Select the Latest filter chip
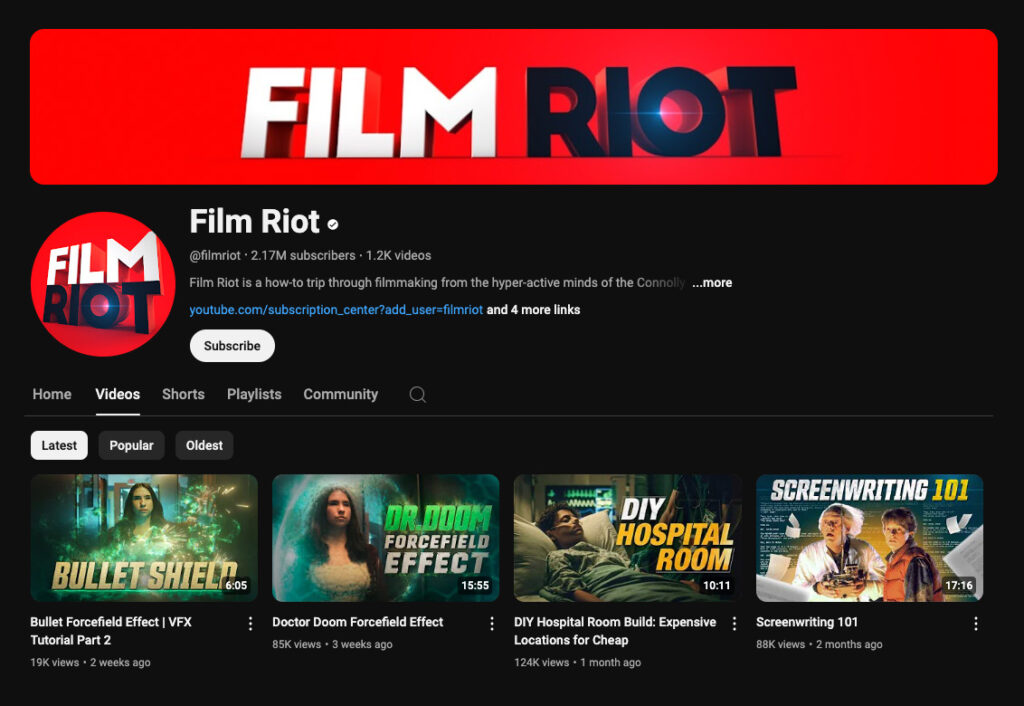This screenshot has height=706, width=1024. click(58, 445)
